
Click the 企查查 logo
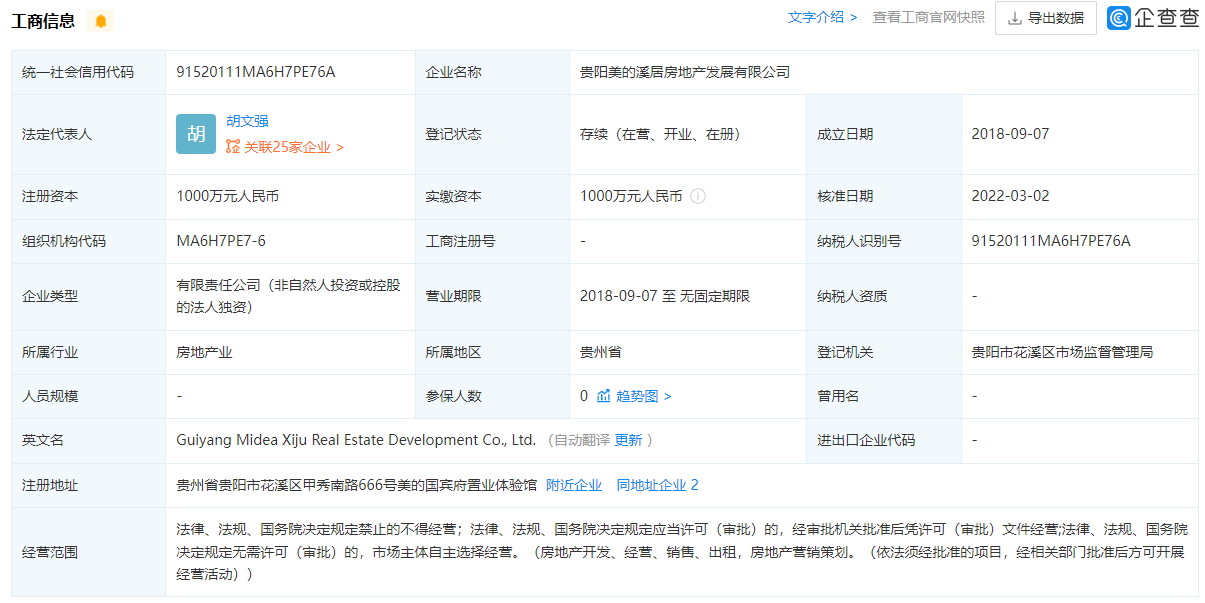click(x=1153, y=18)
